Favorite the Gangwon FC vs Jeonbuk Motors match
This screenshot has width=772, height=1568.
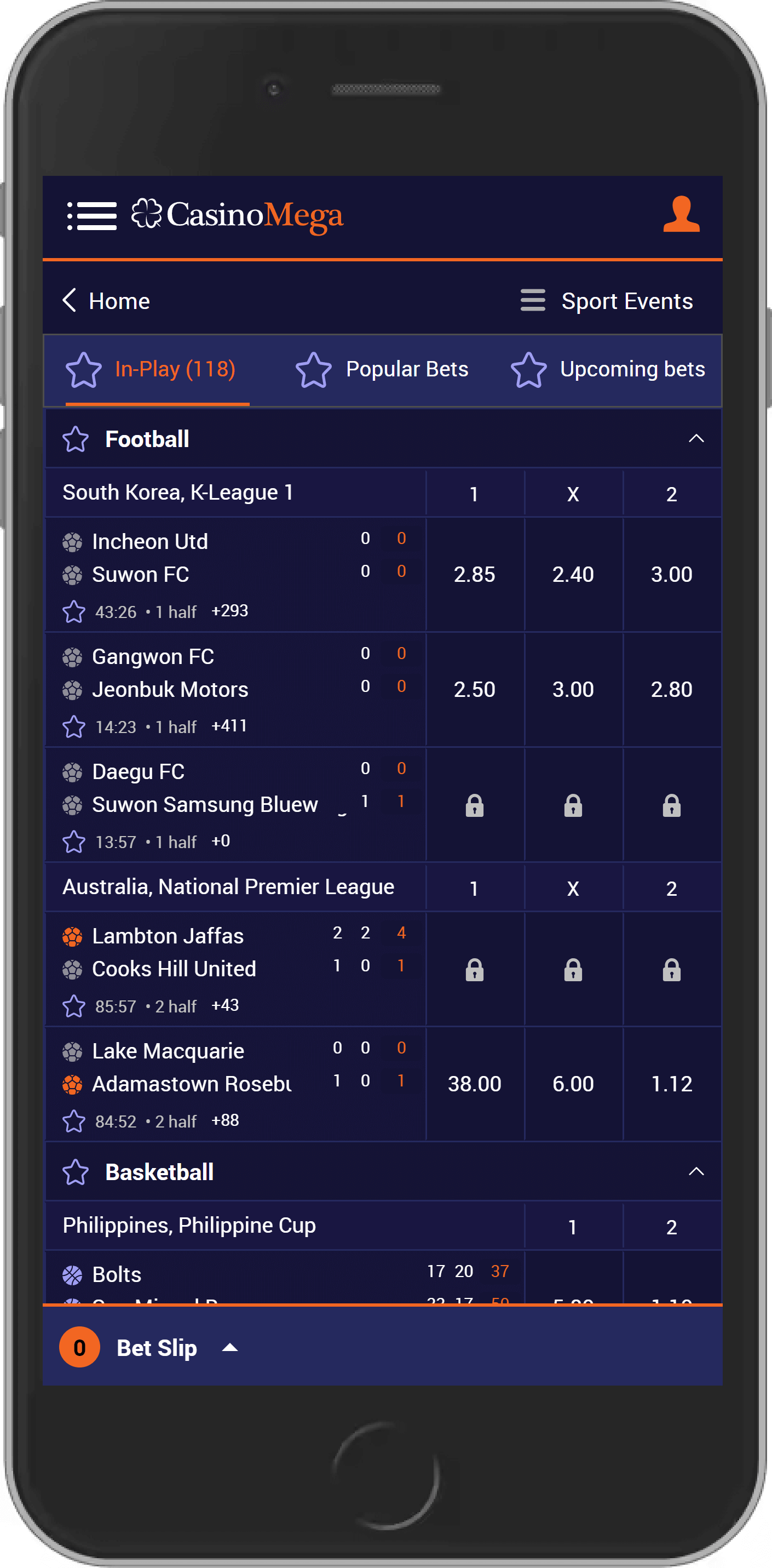coord(73,726)
